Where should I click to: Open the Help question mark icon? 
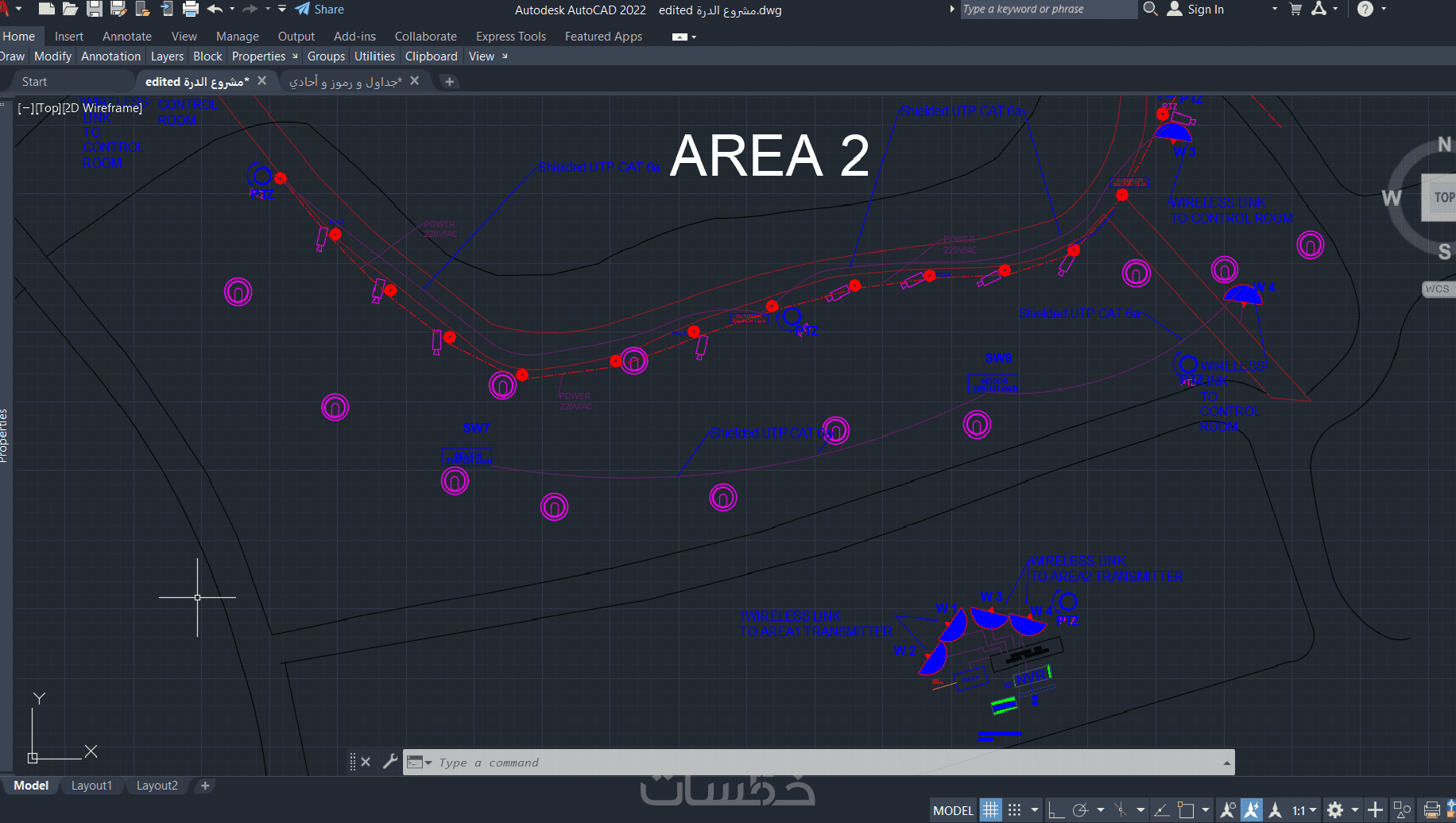(x=1365, y=10)
